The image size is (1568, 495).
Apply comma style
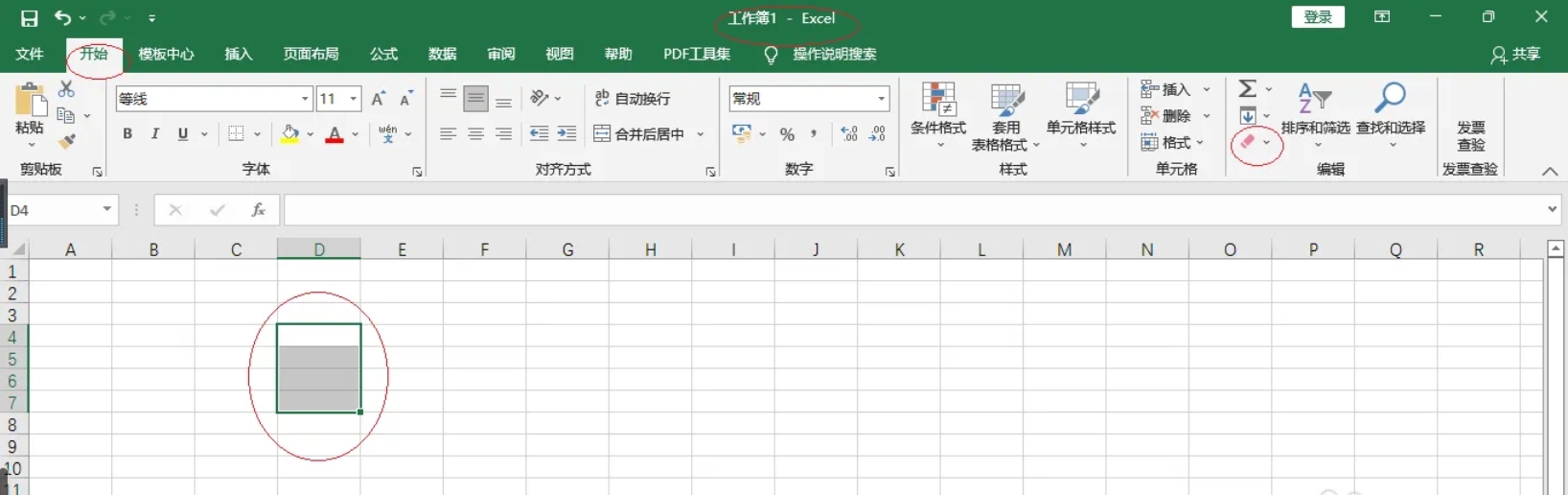(814, 134)
